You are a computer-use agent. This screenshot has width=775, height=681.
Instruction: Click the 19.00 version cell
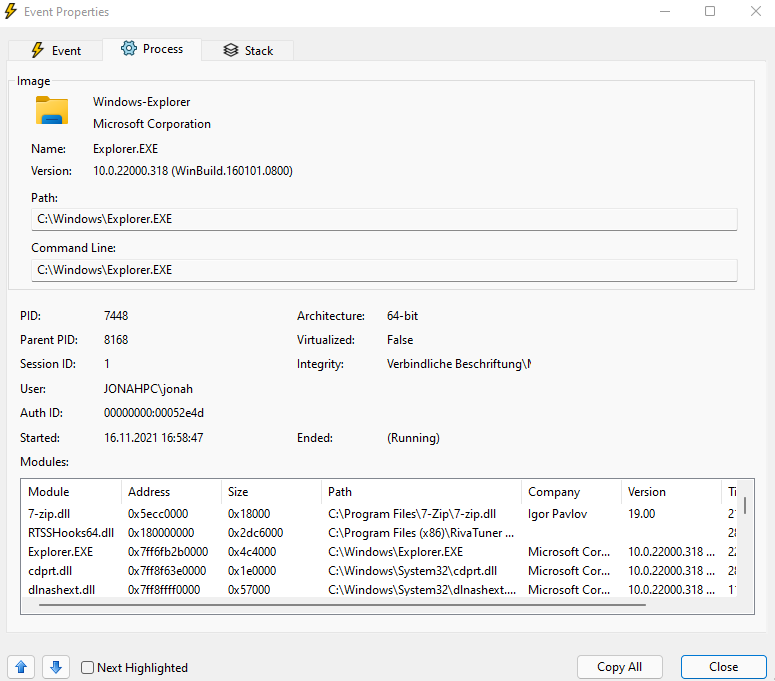[x=641, y=514]
